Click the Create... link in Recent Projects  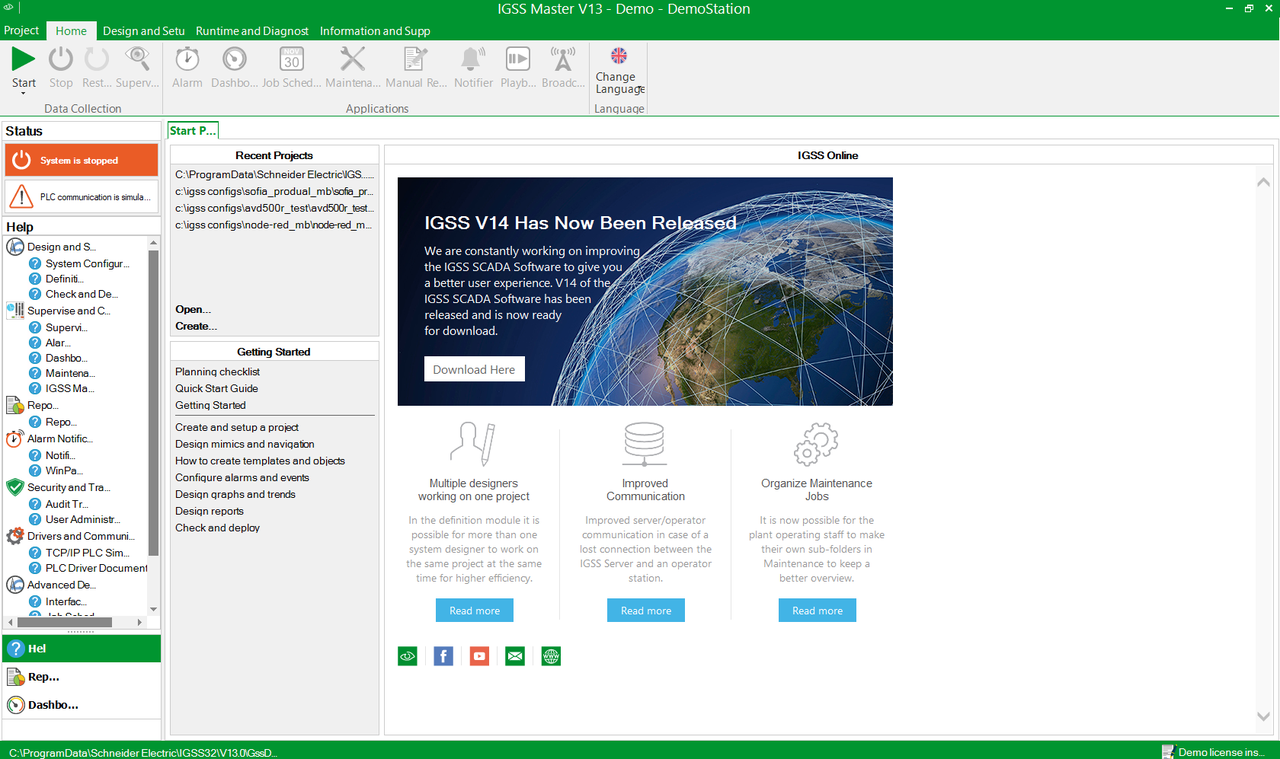point(196,326)
